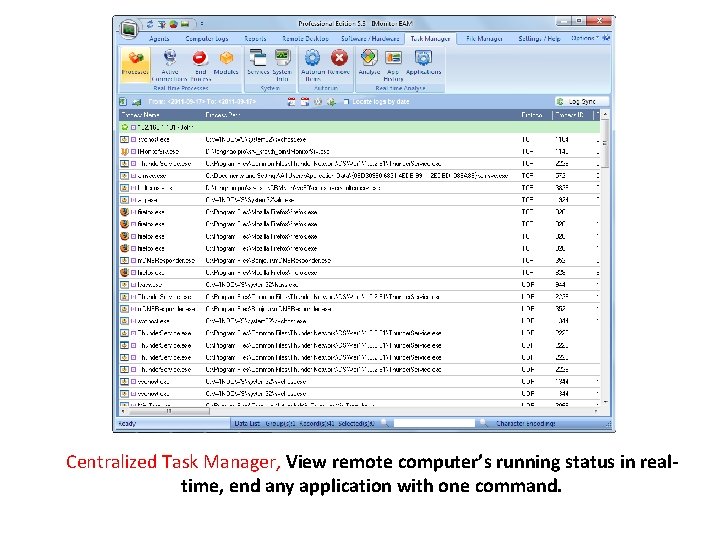Open the quick access customize arrow

click(x=202, y=24)
